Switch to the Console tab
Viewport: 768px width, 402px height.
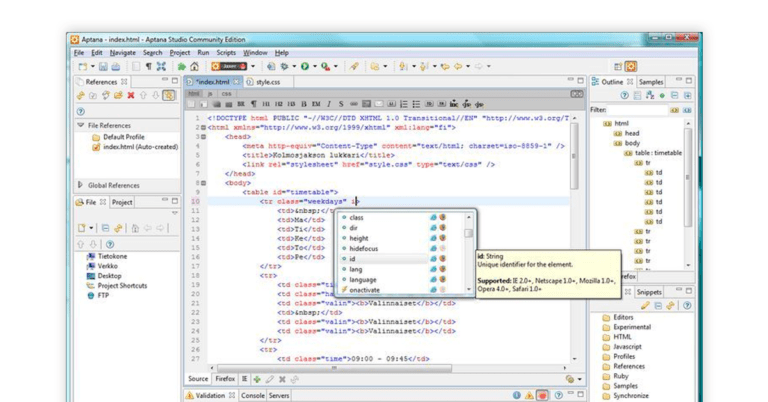[253, 396]
